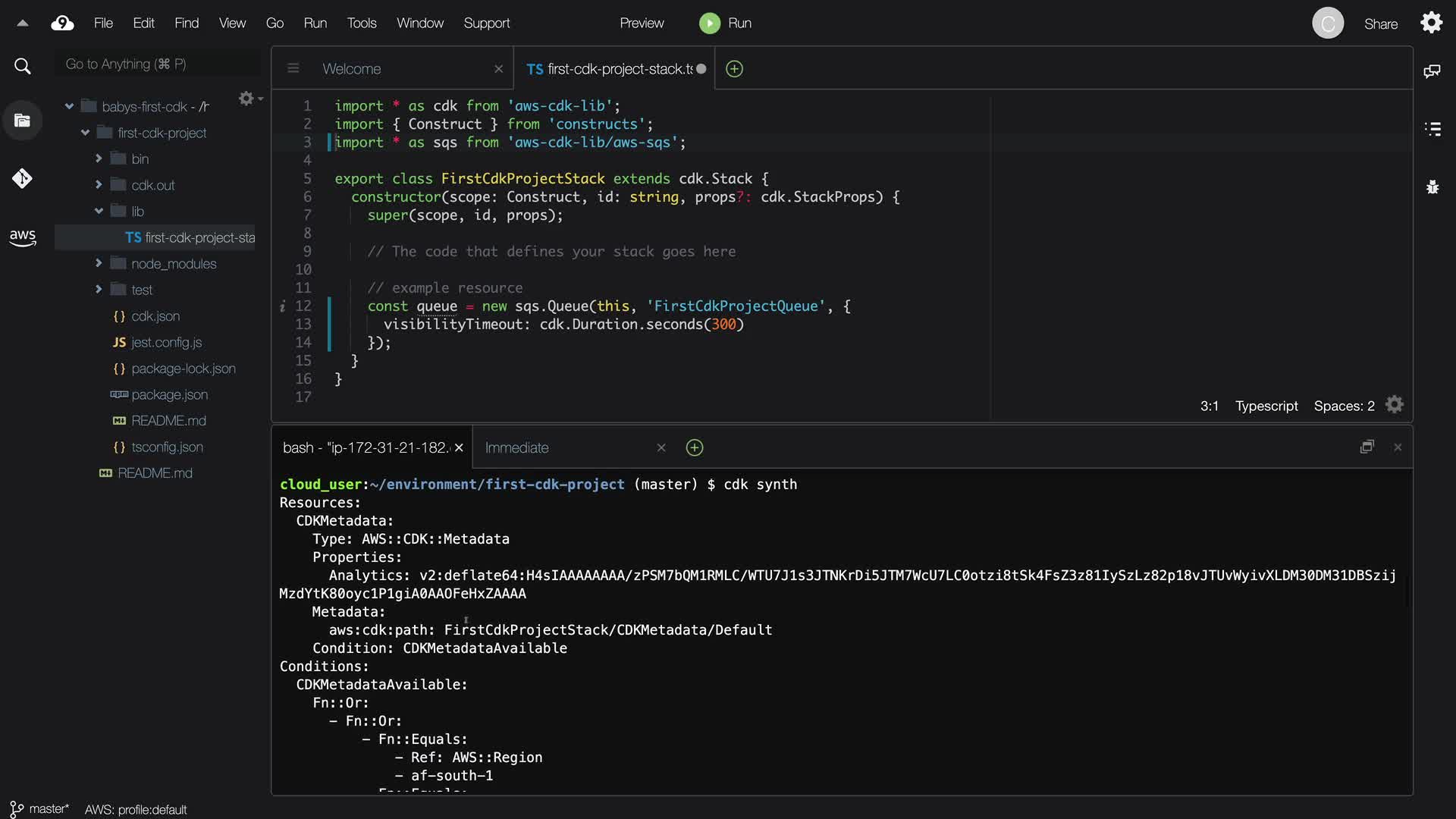Open cdk.json in the file tree

pos(155,316)
